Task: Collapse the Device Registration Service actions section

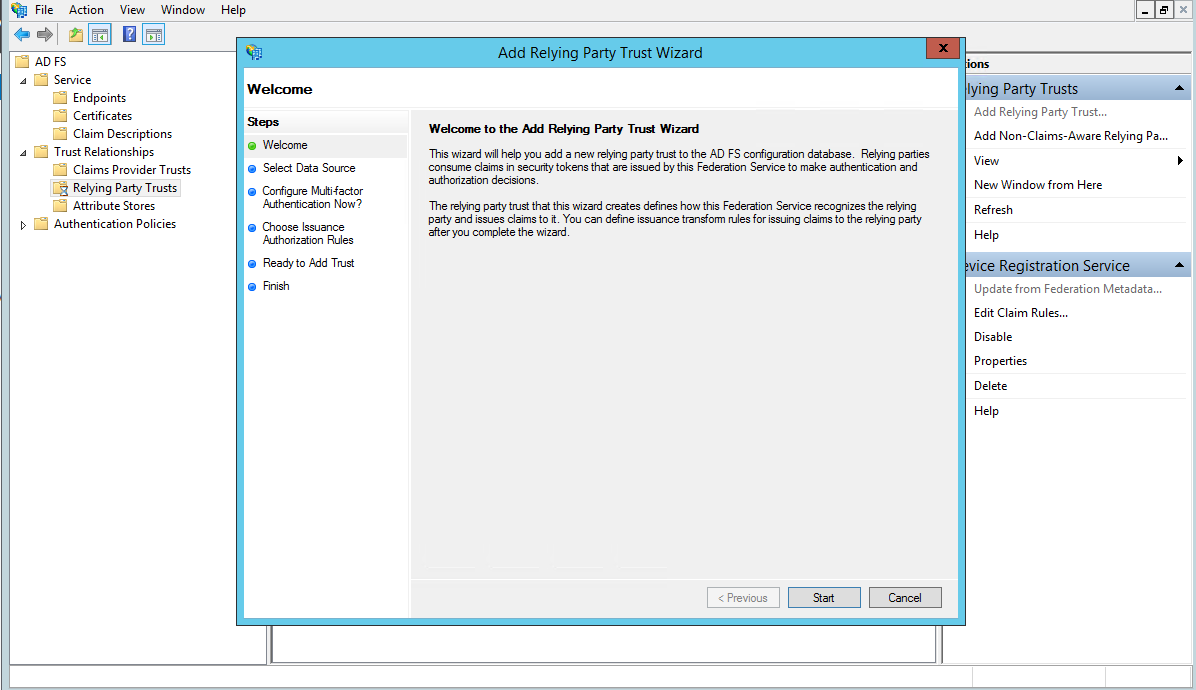Action: click(x=1179, y=265)
